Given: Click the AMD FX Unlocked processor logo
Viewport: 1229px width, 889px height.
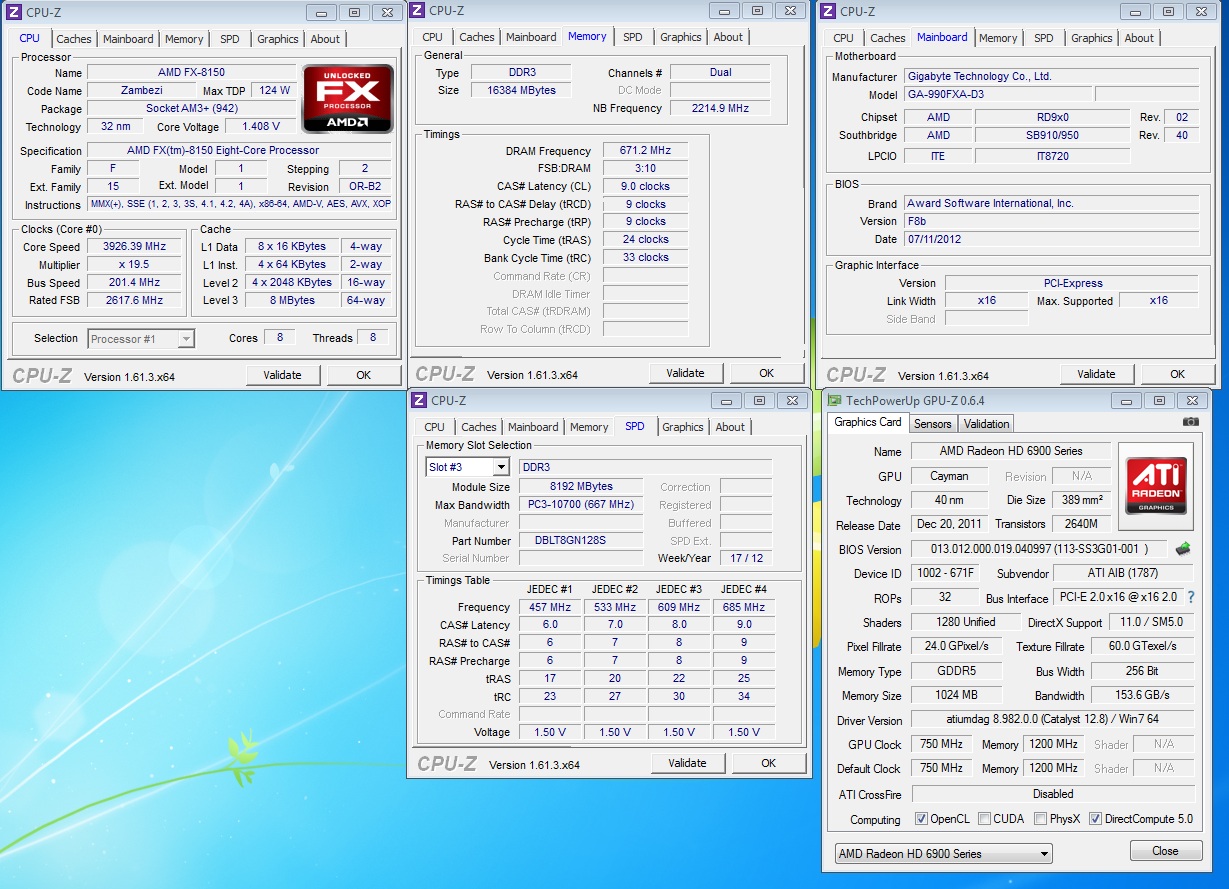Looking at the screenshot, I should point(348,99).
